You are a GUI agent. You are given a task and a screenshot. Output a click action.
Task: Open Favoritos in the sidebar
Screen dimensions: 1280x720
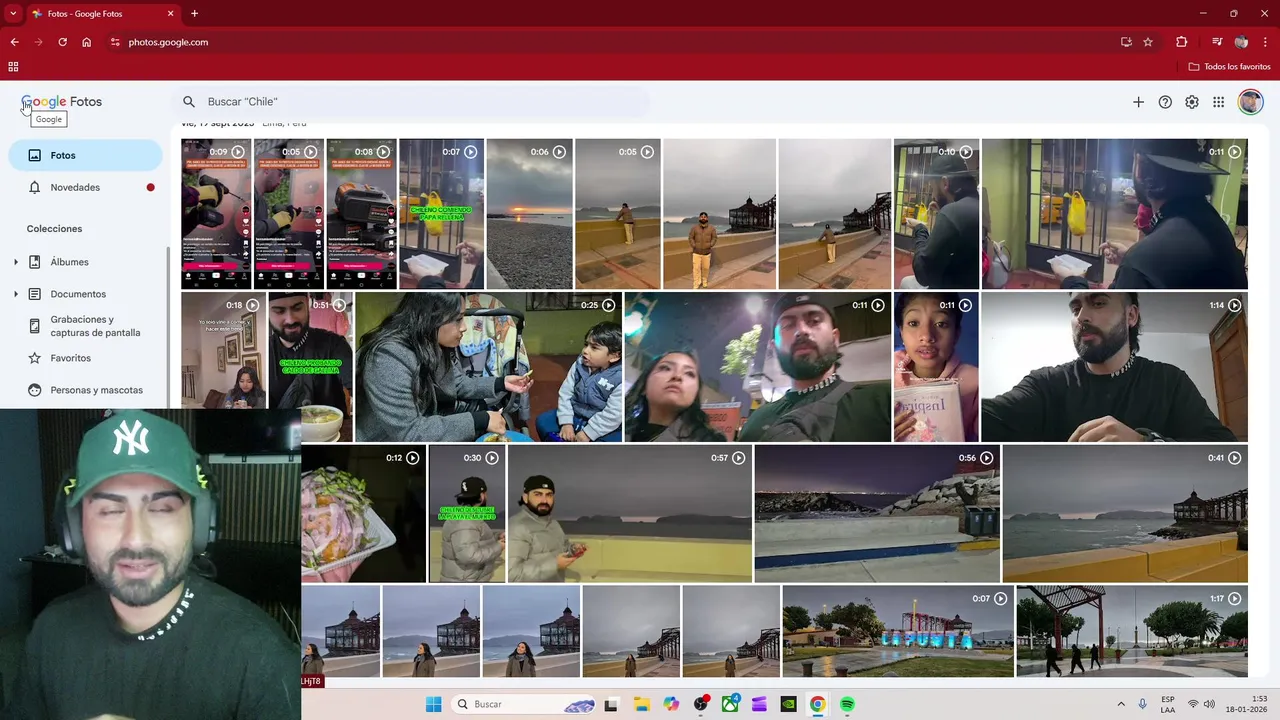click(85, 358)
